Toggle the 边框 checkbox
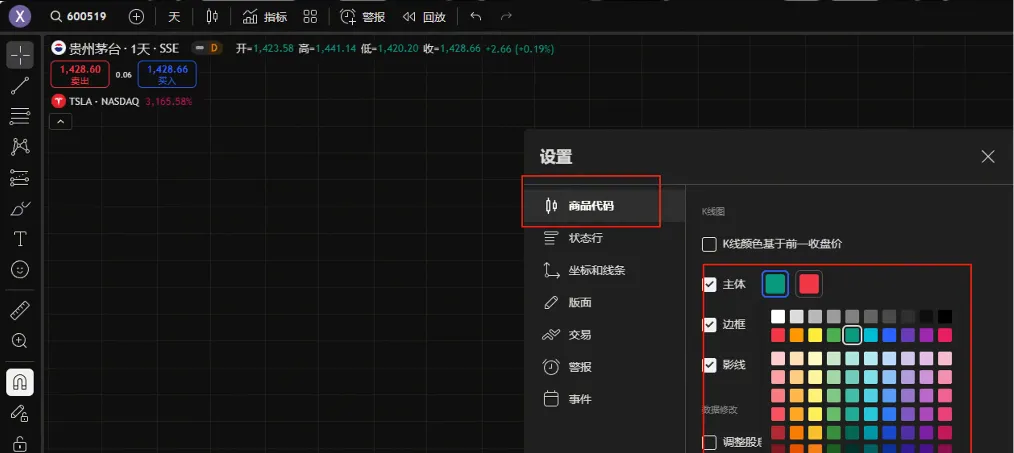 pos(710,325)
